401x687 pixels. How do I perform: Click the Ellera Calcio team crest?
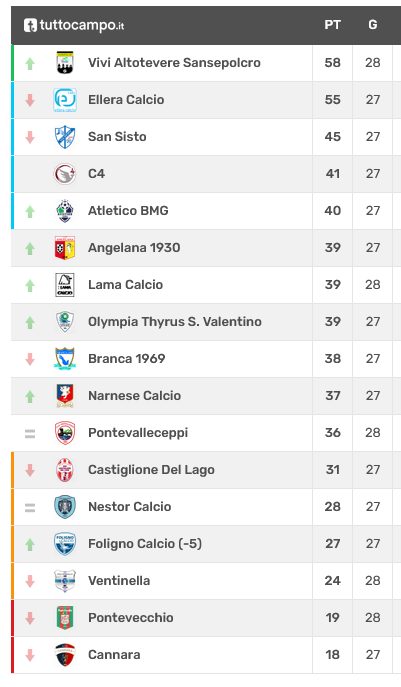coord(65,100)
